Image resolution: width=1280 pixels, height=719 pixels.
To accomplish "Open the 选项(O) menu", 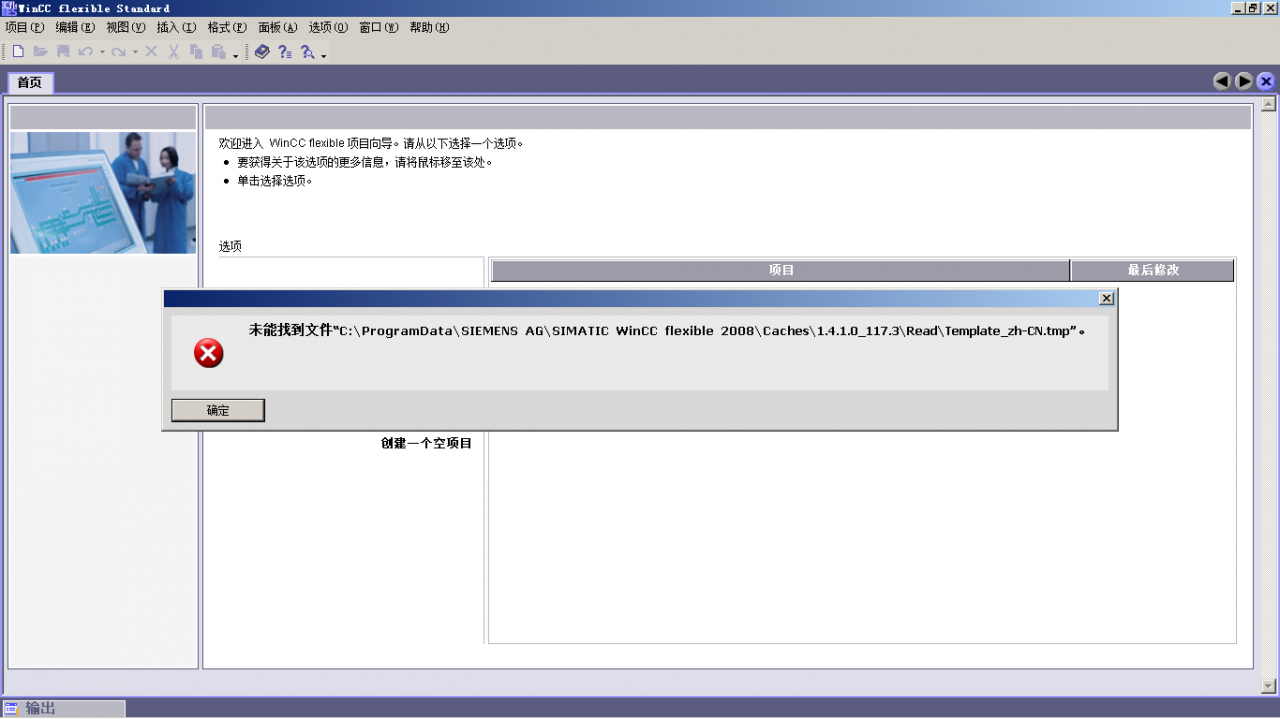I will tap(328, 28).
